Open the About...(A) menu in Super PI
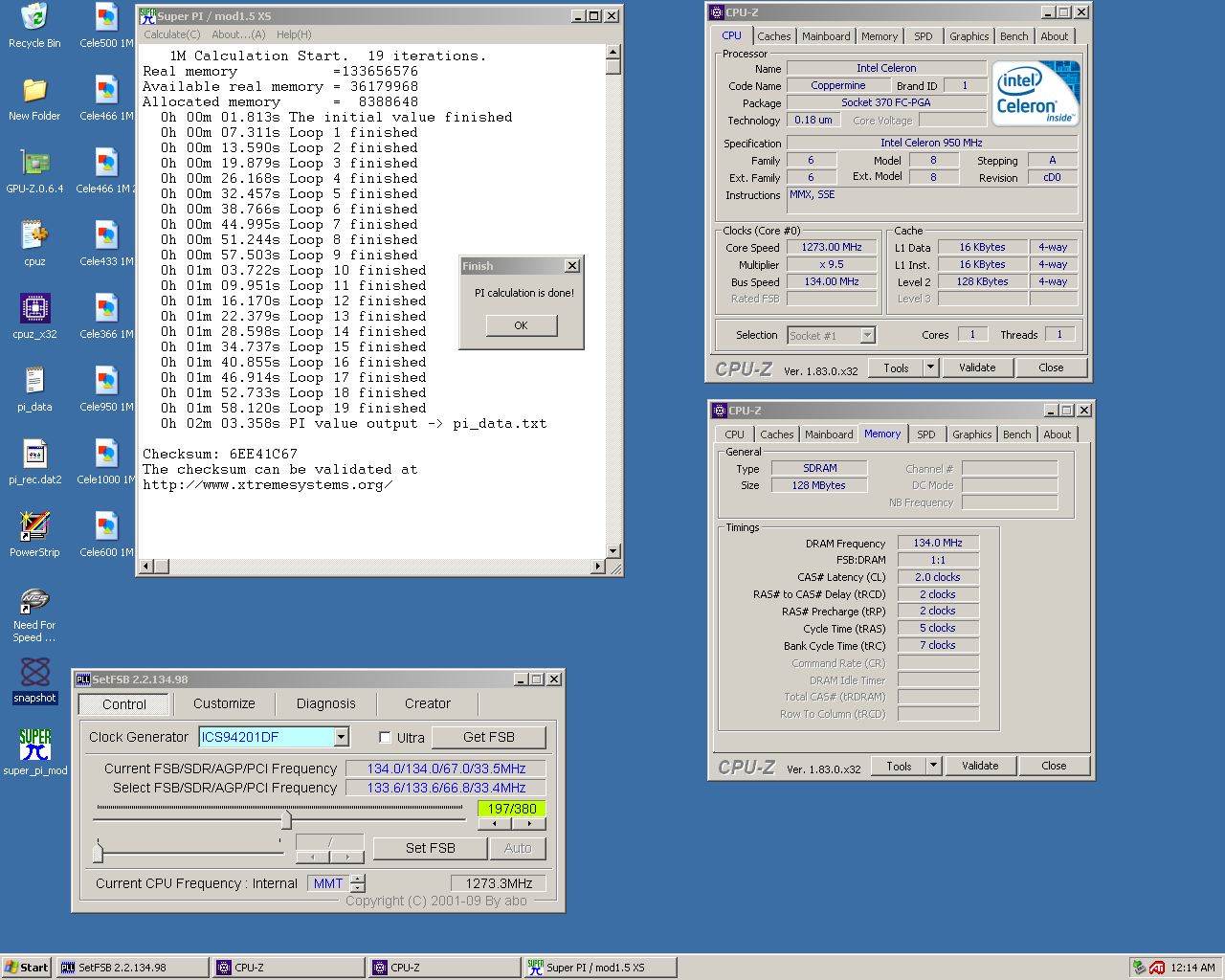 pyautogui.click(x=238, y=34)
